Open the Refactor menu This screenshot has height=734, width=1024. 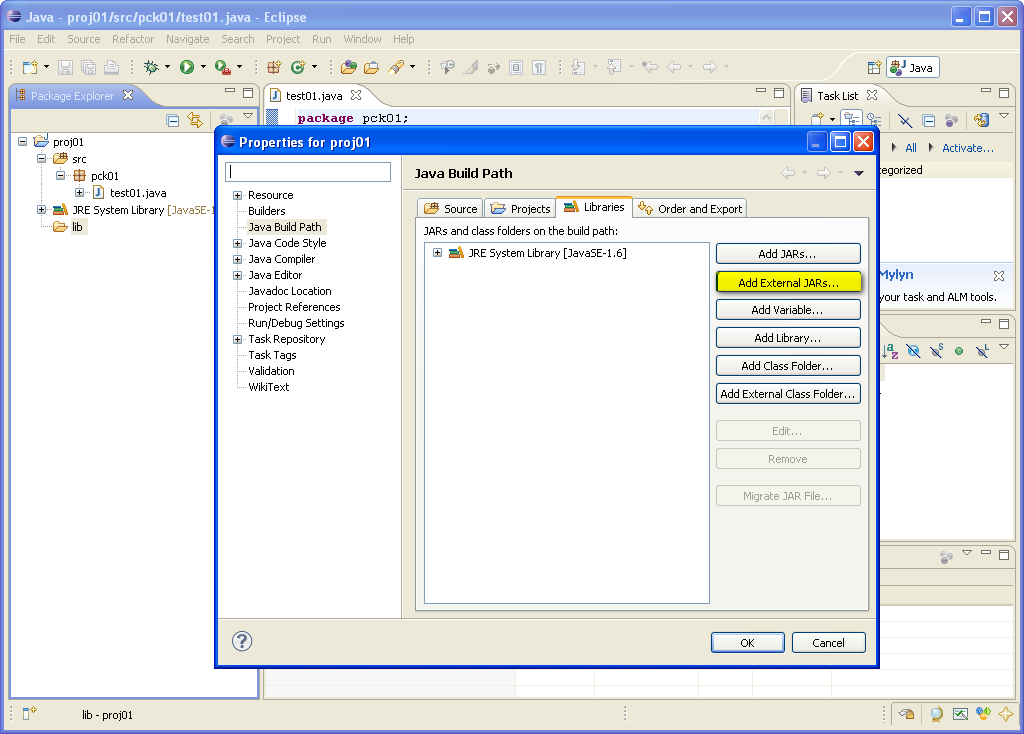tap(133, 39)
